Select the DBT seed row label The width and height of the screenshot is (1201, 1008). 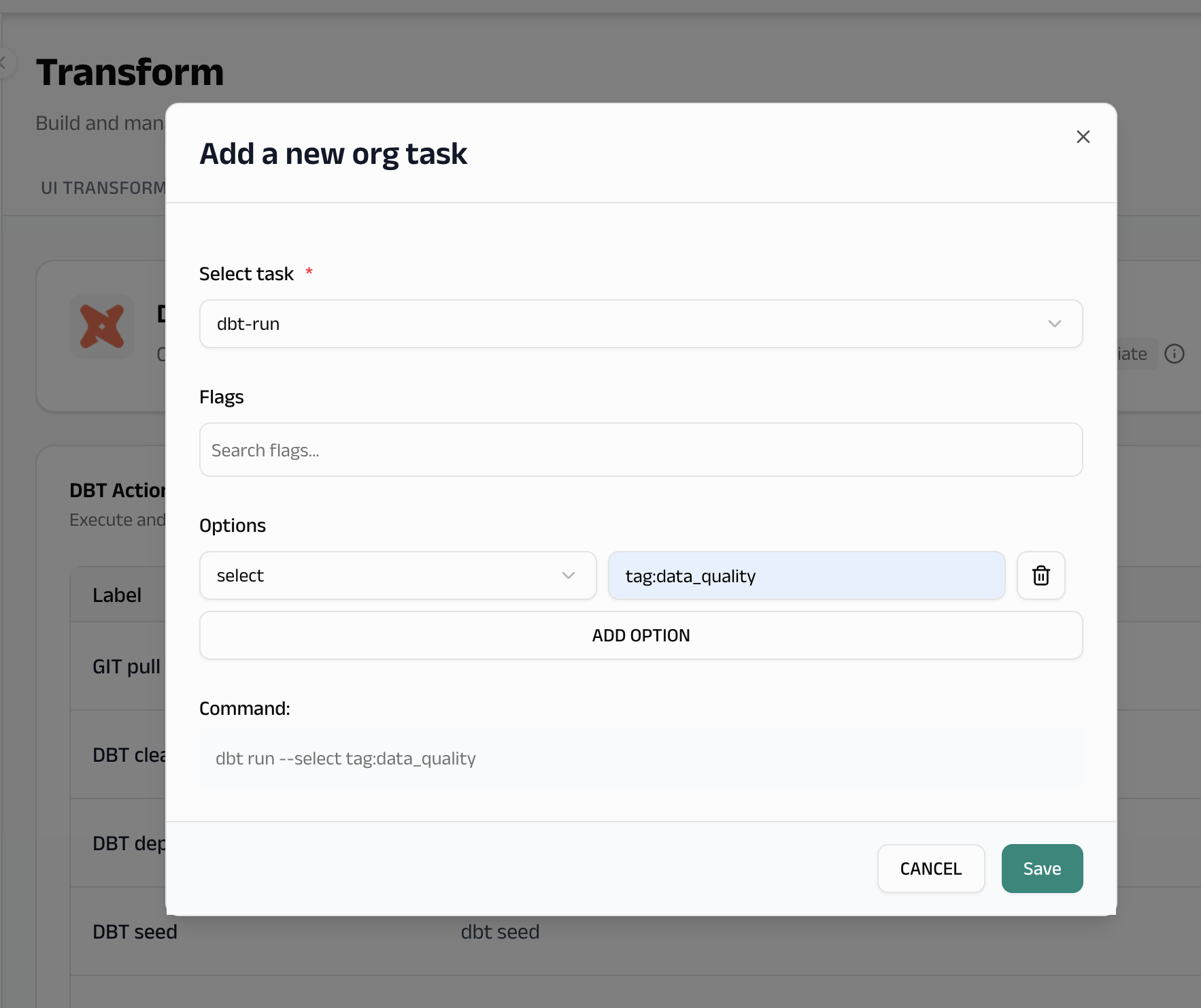pos(135,932)
